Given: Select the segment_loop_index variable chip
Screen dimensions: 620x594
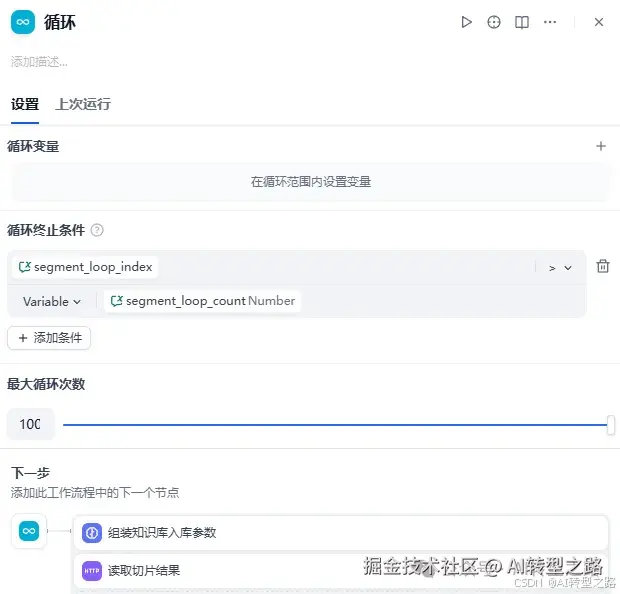Looking at the screenshot, I should pyautogui.click(x=85, y=267).
